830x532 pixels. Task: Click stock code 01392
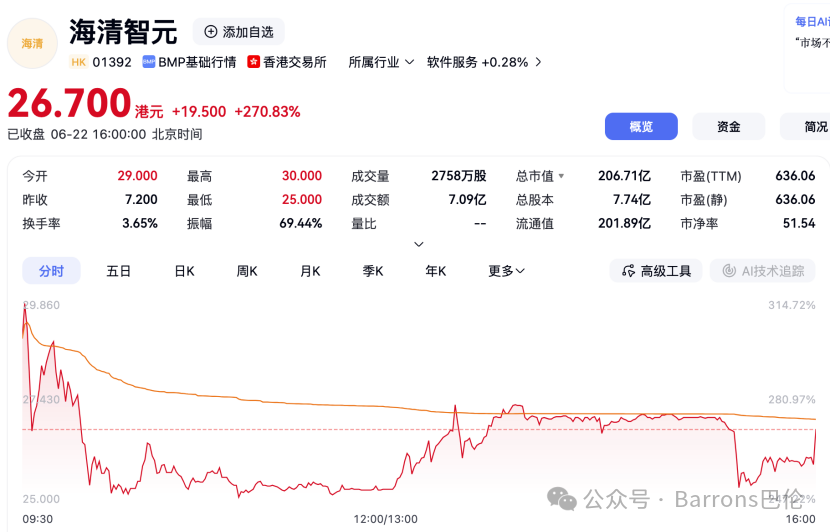click(112, 62)
